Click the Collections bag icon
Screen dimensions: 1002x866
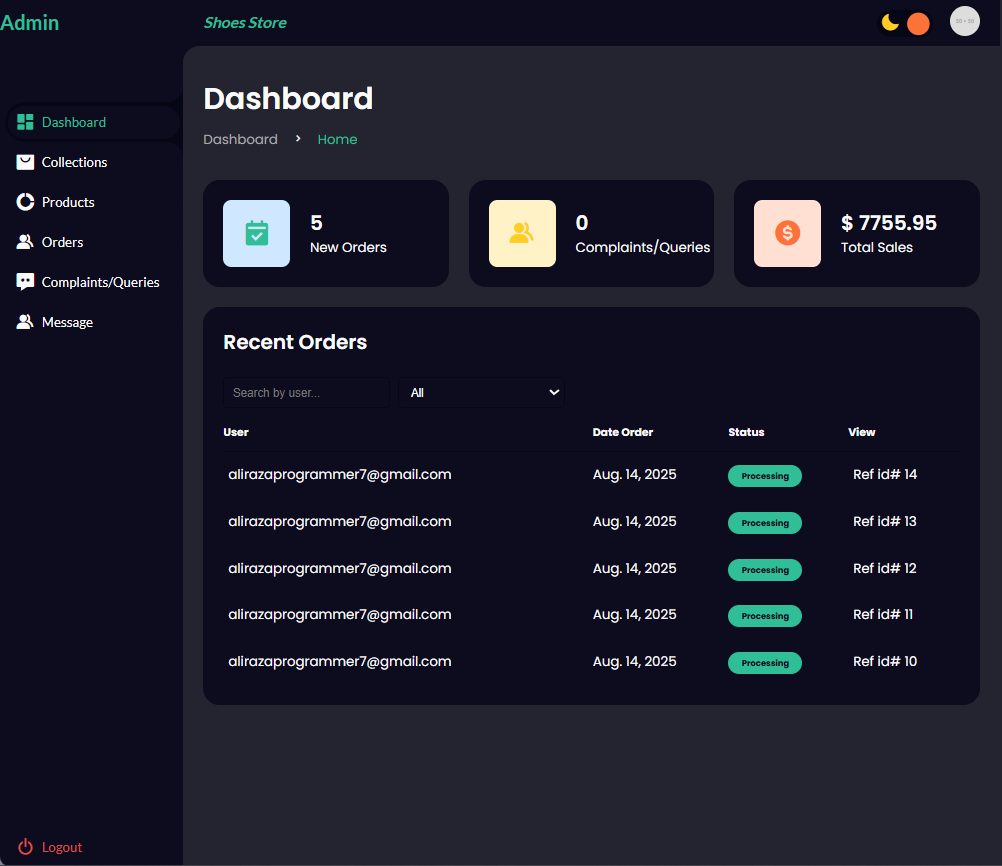point(25,162)
